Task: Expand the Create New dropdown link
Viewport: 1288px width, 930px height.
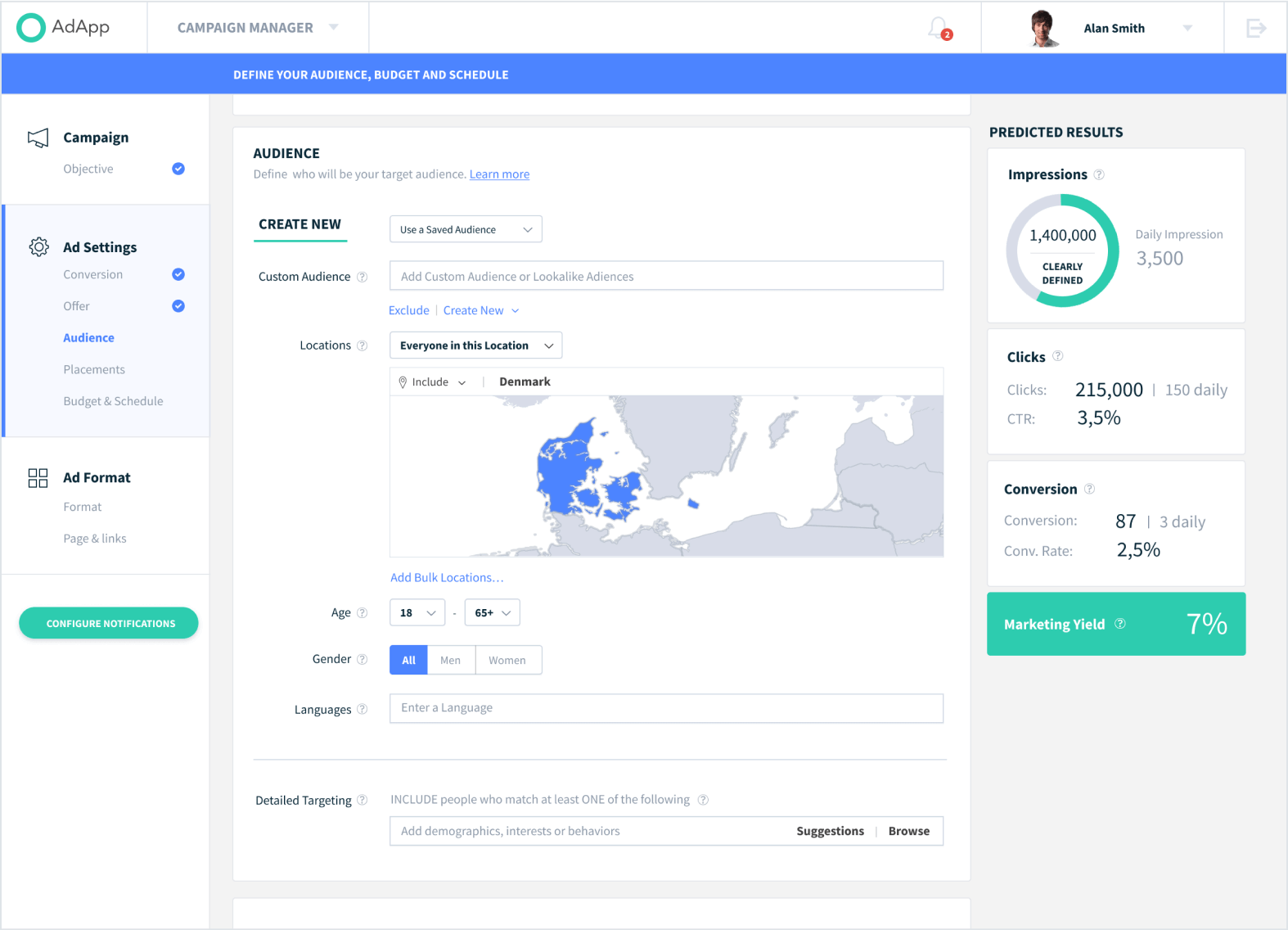Action: [x=481, y=310]
